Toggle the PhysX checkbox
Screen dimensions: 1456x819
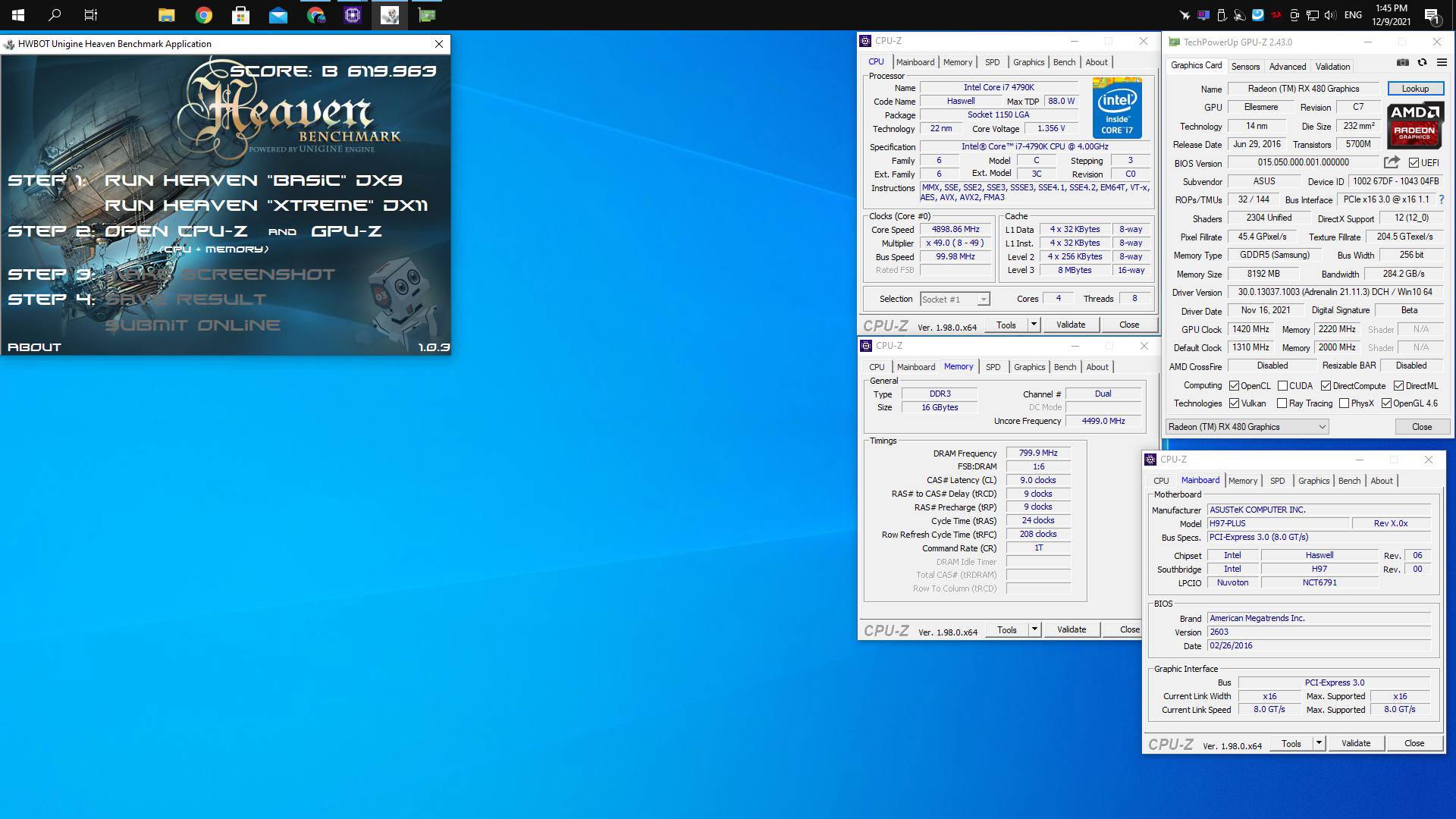pos(1344,403)
